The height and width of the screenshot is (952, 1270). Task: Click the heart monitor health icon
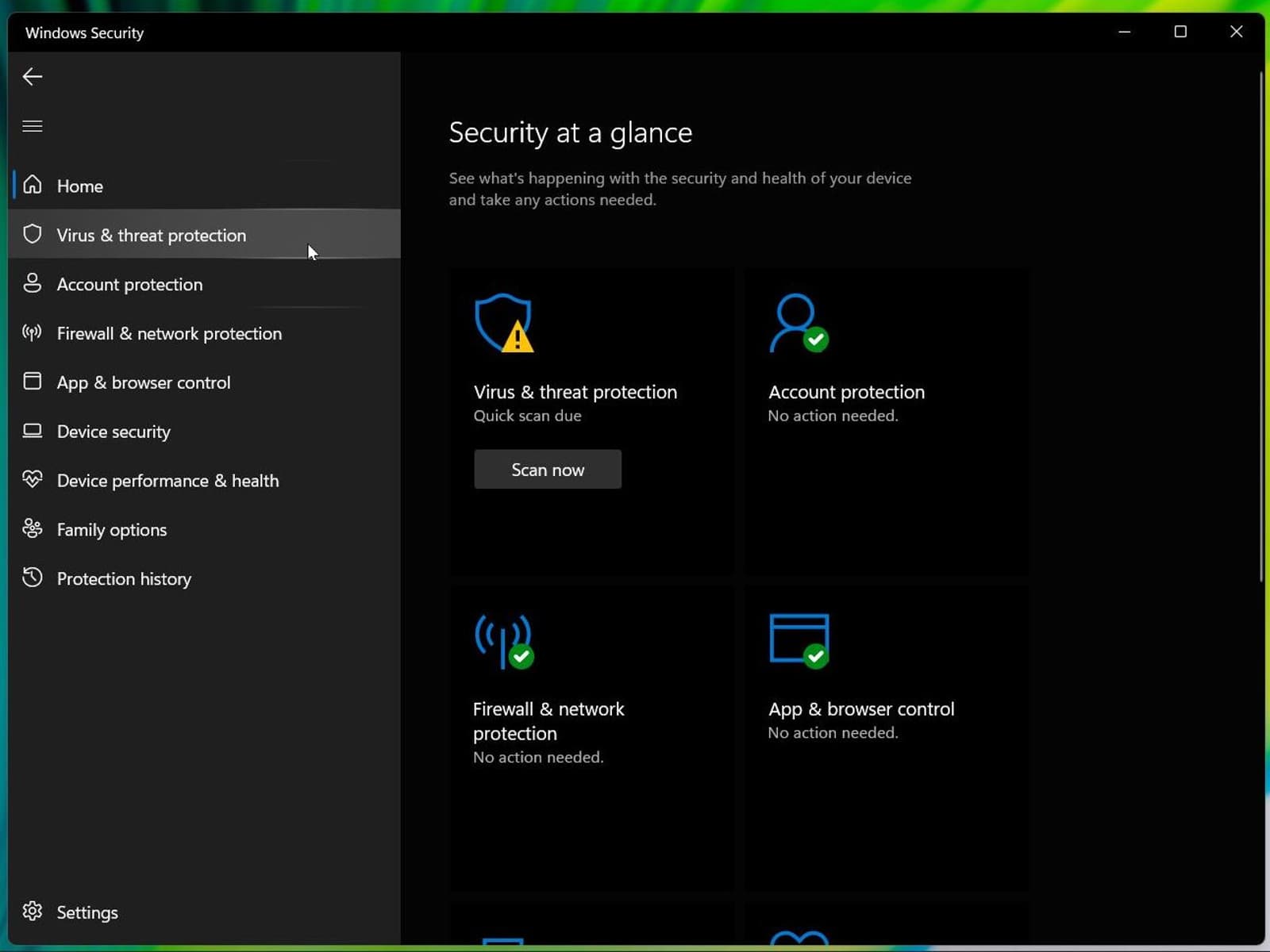point(33,479)
